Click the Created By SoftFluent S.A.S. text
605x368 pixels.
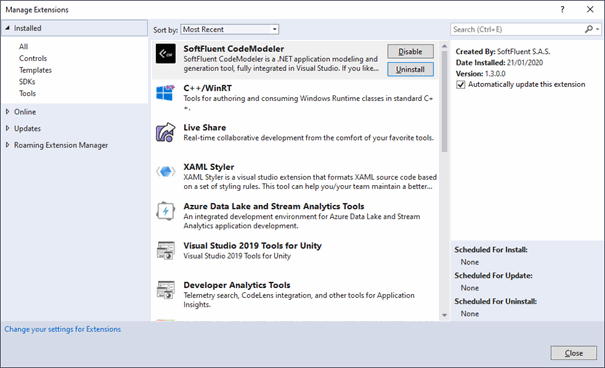(503, 51)
